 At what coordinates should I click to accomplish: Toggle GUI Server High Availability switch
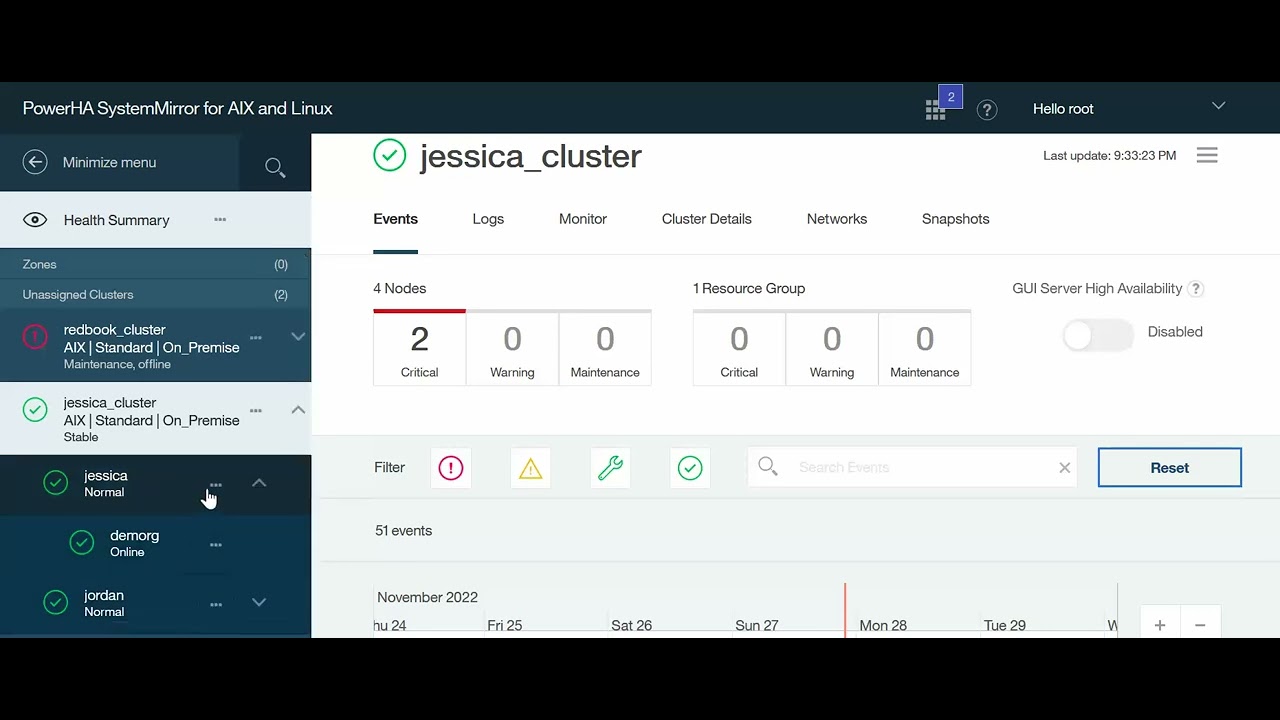pos(1098,336)
